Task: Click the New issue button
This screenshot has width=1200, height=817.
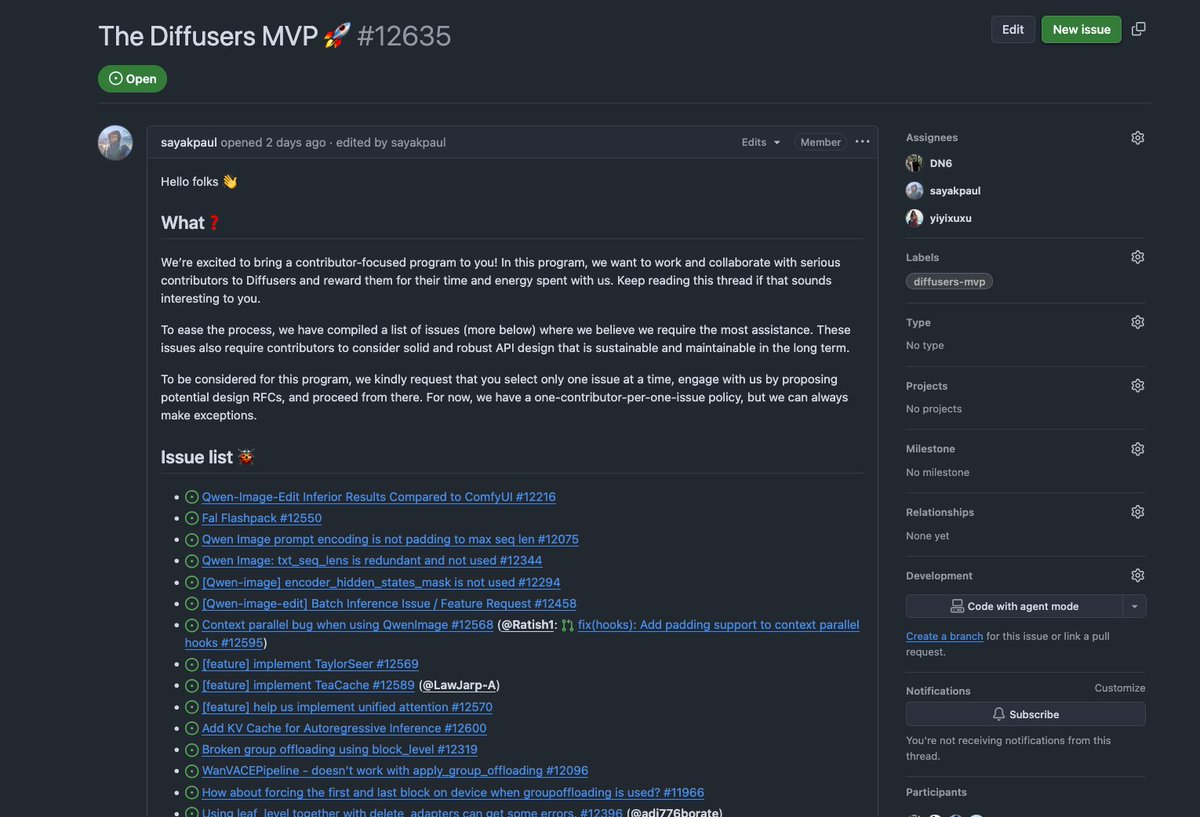Action: point(1081,29)
